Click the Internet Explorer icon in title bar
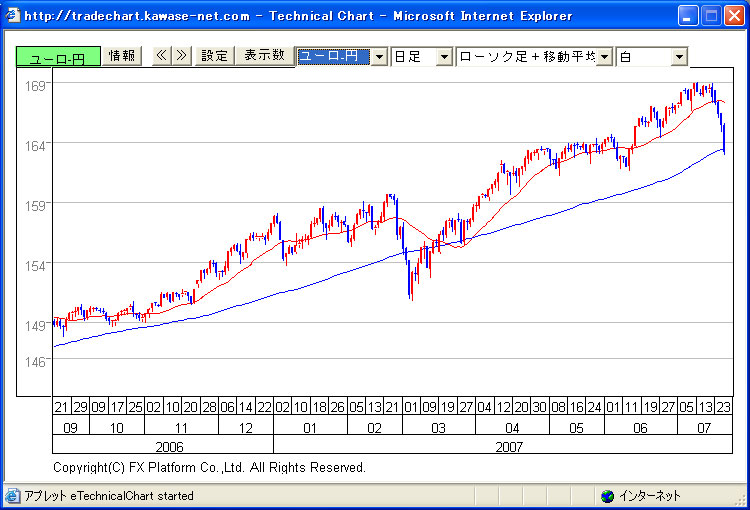The height and width of the screenshot is (510, 750). tap(12, 15)
